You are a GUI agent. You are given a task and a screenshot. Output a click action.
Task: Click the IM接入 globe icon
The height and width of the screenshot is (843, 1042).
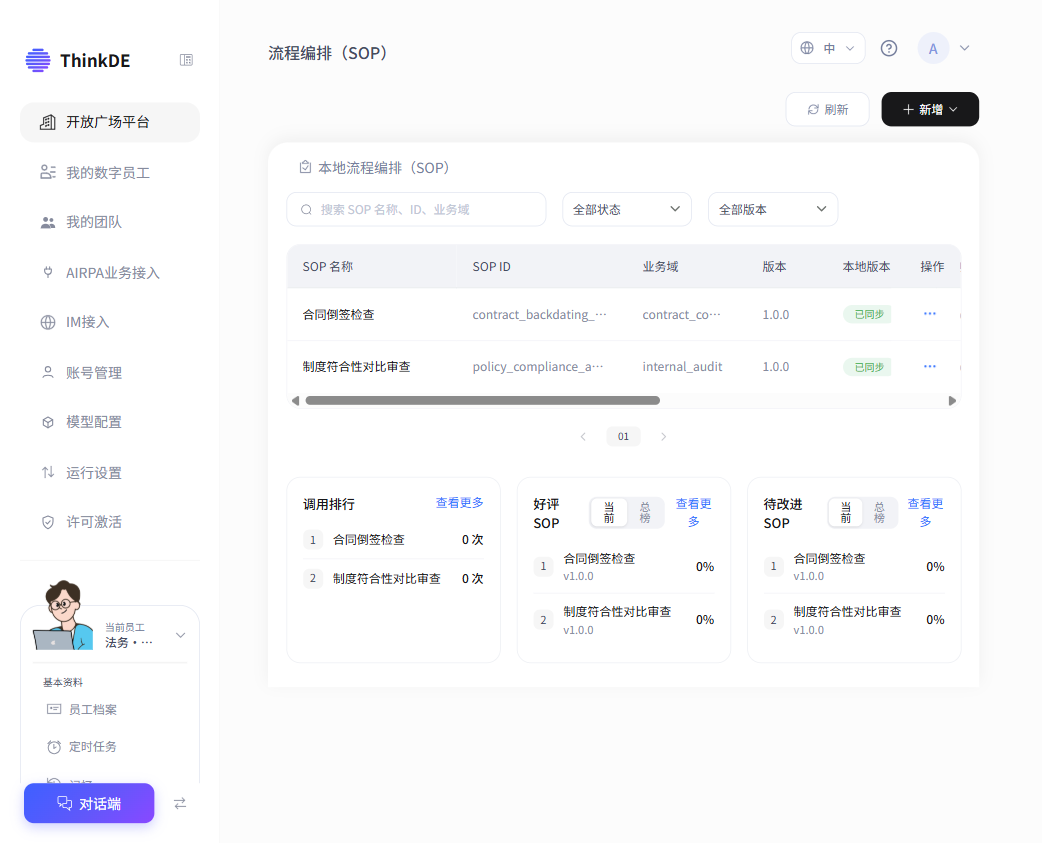pos(48,323)
